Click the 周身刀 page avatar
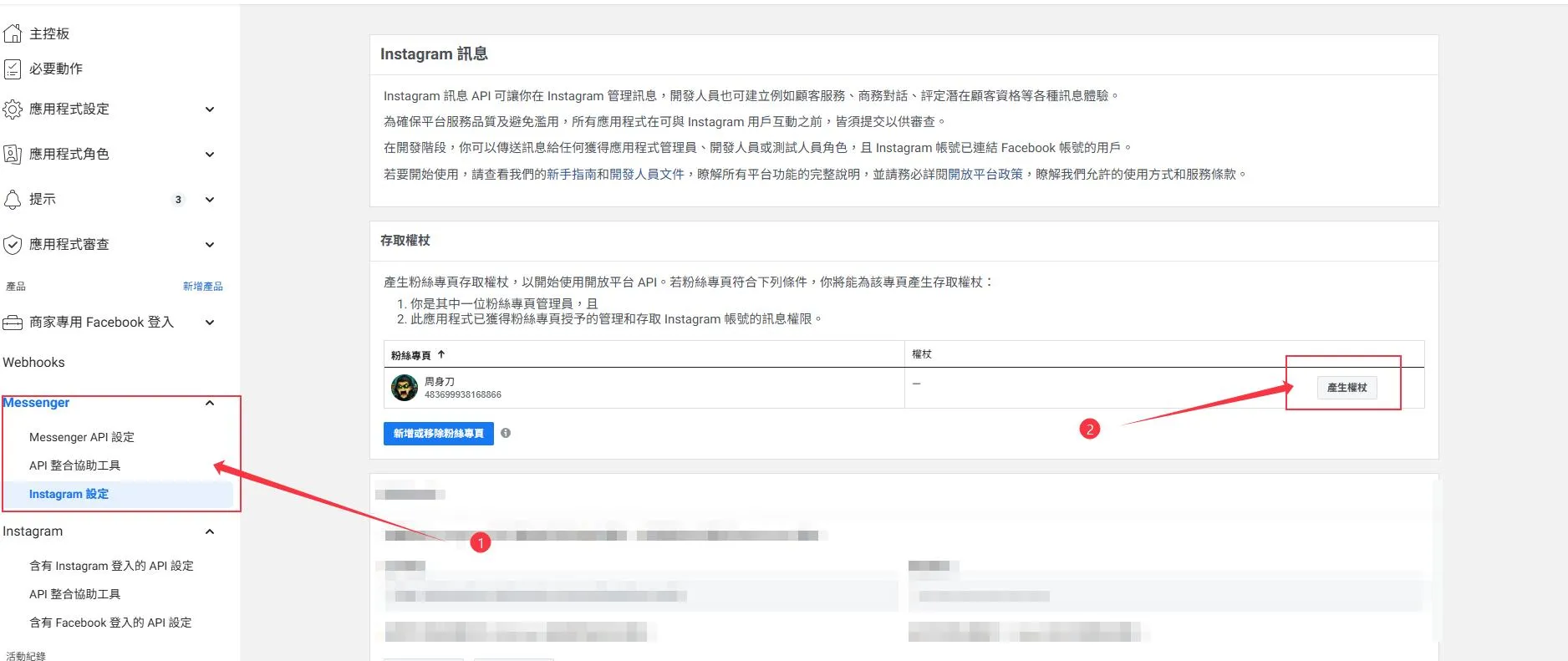The image size is (1568, 661). coord(405,388)
